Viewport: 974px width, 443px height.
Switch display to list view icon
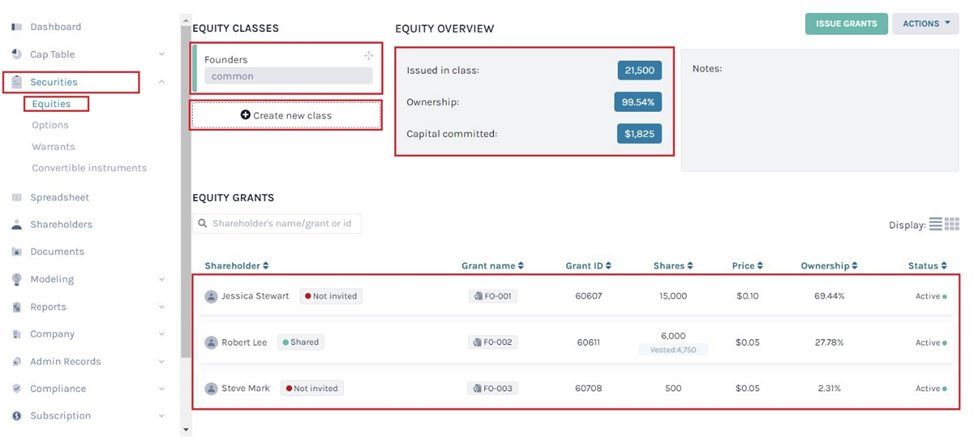coord(935,224)
